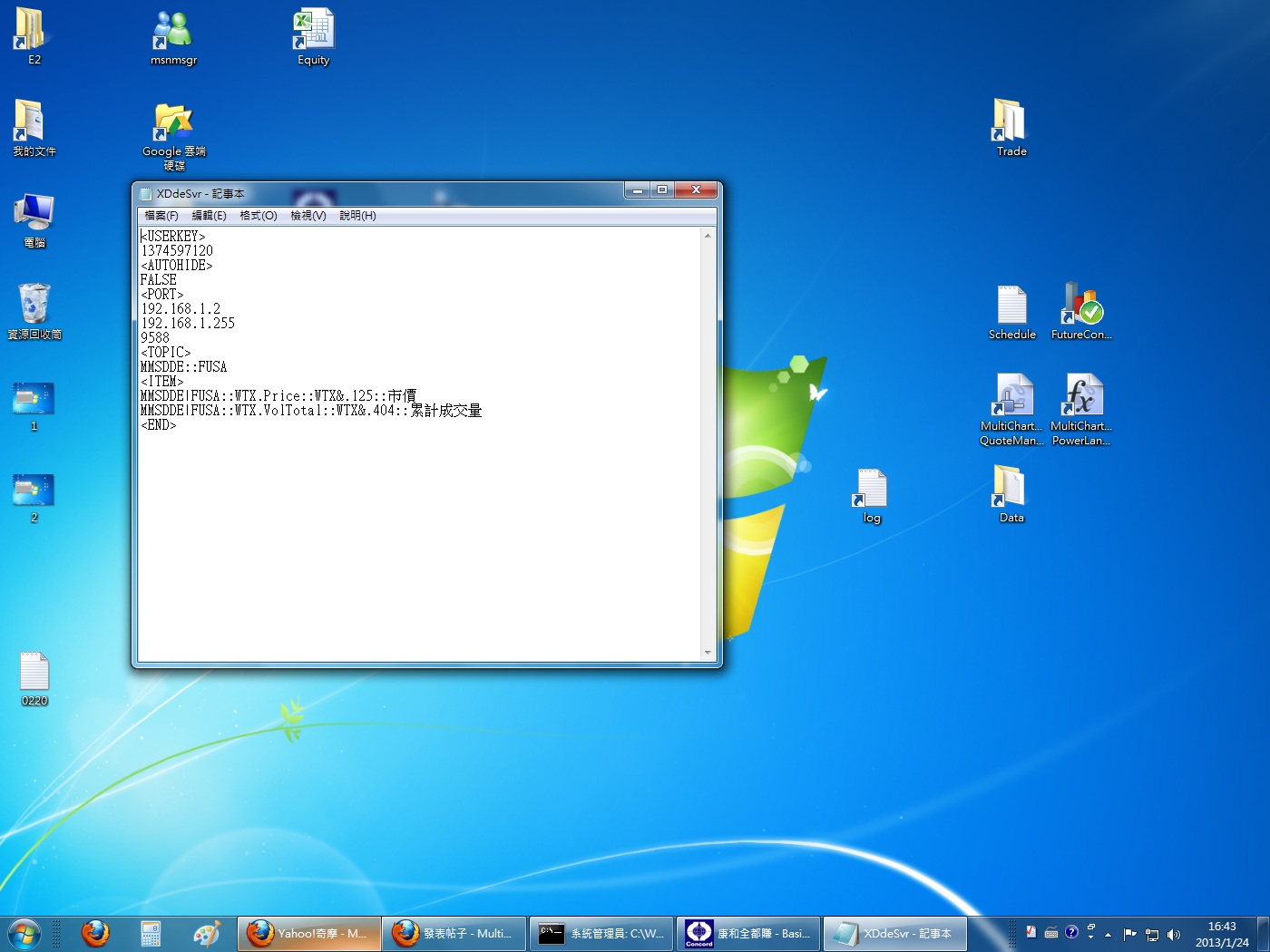Viewport: 1270px width, 952px height.
Task: Open the 電腦 desktop icon
Action: [34, 219]
